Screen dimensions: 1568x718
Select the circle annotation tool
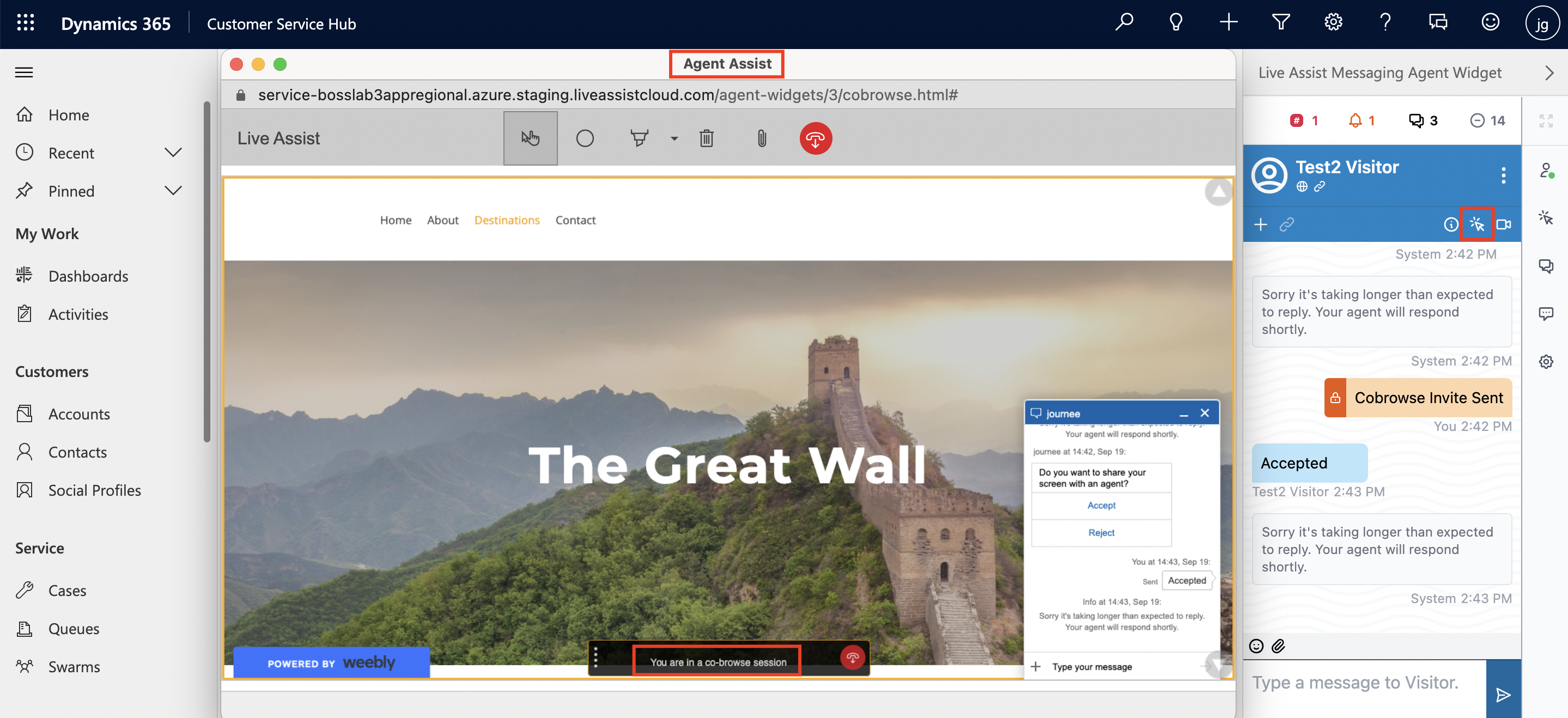[x=585, y=139]
